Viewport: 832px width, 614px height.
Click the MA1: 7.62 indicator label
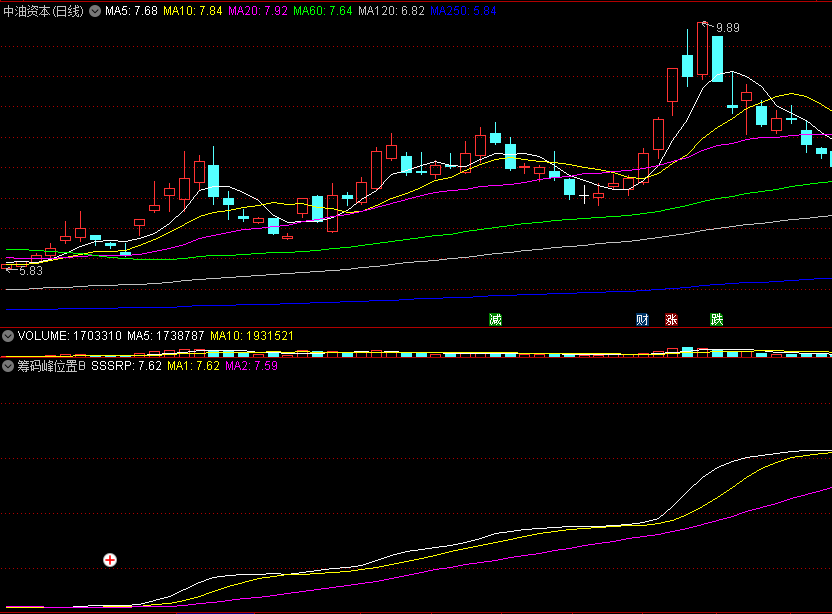tap(193, 366)
